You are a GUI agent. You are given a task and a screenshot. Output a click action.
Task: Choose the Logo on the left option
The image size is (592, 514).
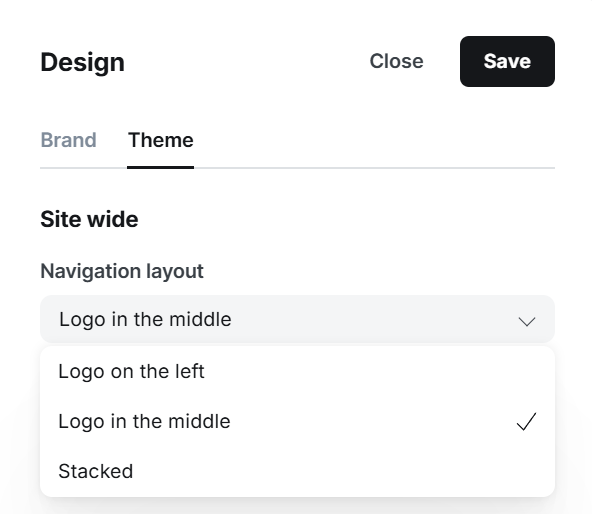pyautogui.click(x=297, y=372)
